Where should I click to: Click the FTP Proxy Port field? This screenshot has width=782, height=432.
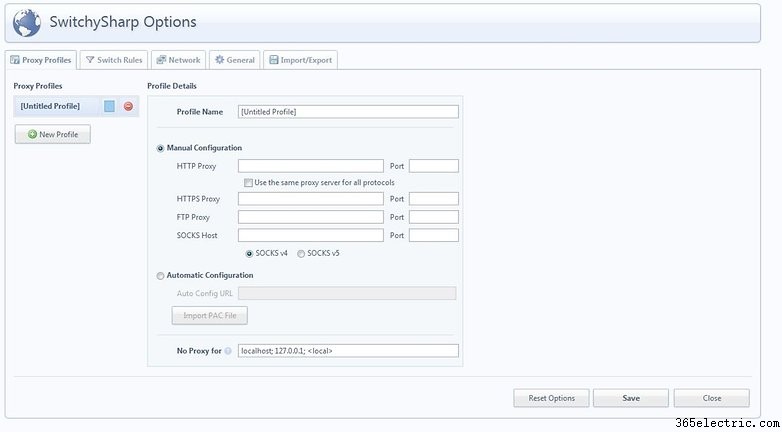pyautogui.click(x=434, y=217)
